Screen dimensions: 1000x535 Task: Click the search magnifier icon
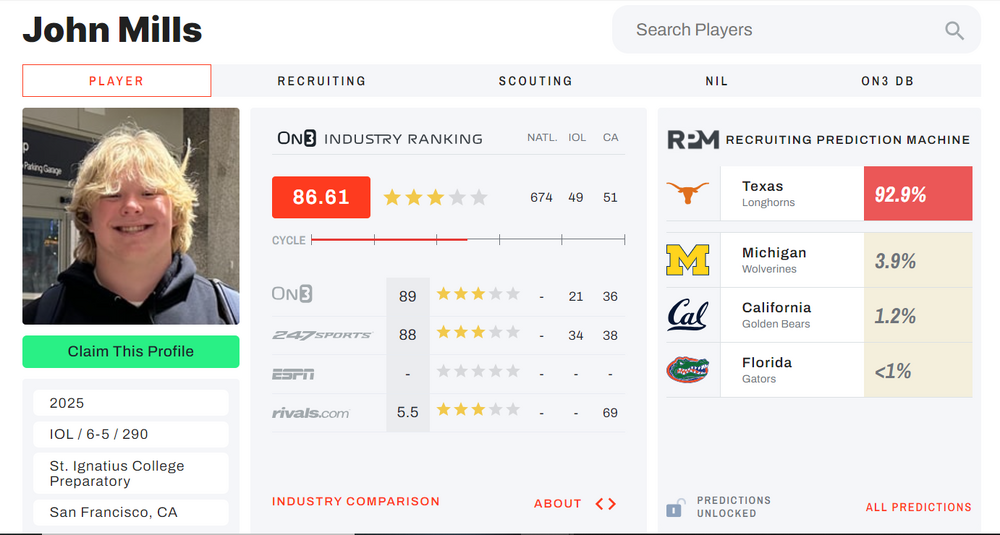coord(954,30)
